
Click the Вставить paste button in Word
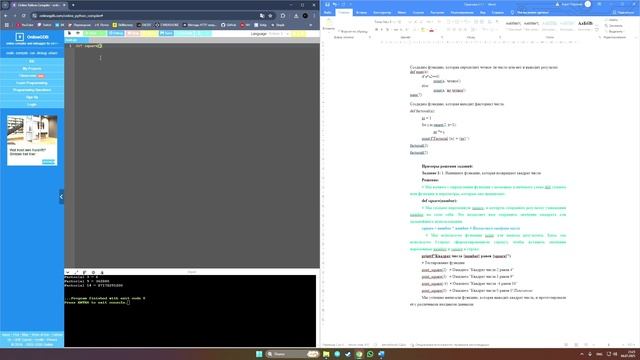tap(329, 24)
